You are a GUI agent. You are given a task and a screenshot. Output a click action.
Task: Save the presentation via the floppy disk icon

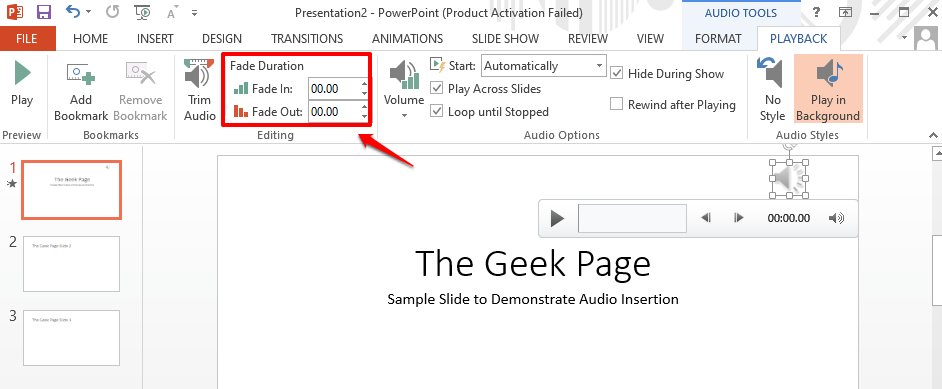pyautogui.click(x=43, y=12)
